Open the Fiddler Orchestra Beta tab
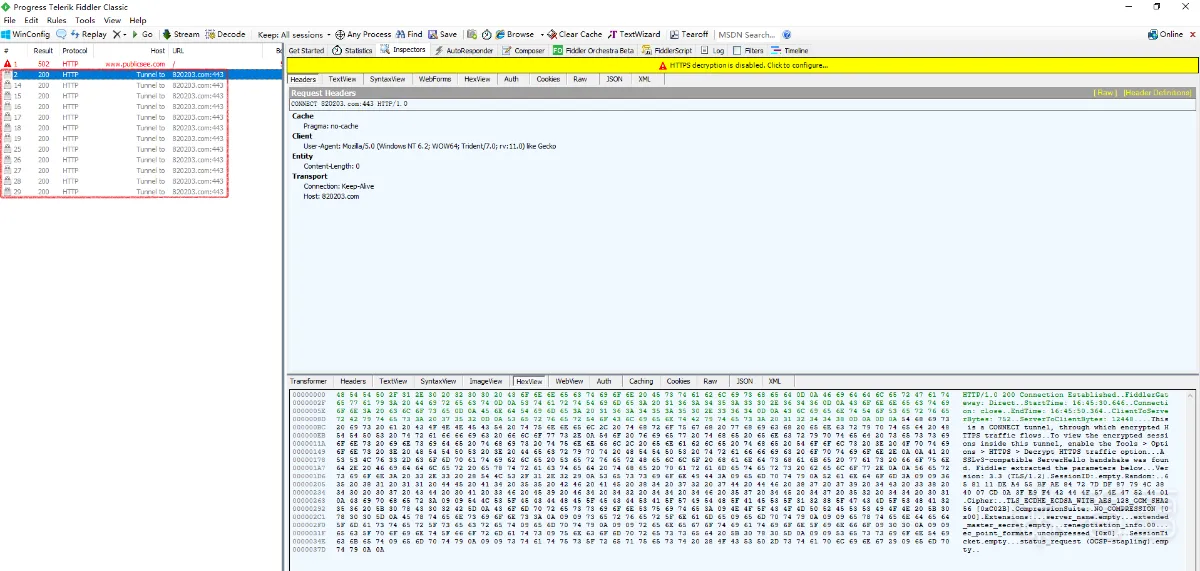This screenshot has height=571, width=1200. click(594, 50)
